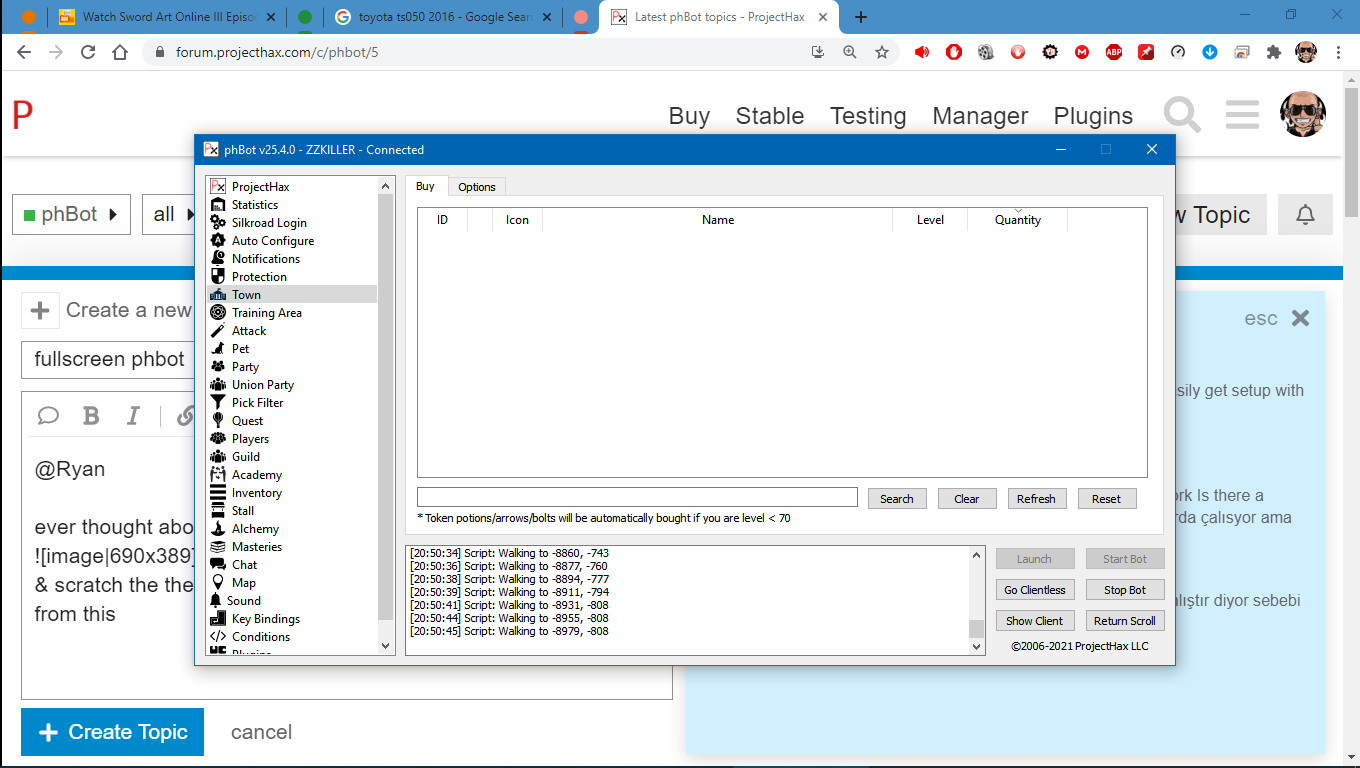Sort the list by Quantity column header
Screen dimensions: 1360x768
1017,220
